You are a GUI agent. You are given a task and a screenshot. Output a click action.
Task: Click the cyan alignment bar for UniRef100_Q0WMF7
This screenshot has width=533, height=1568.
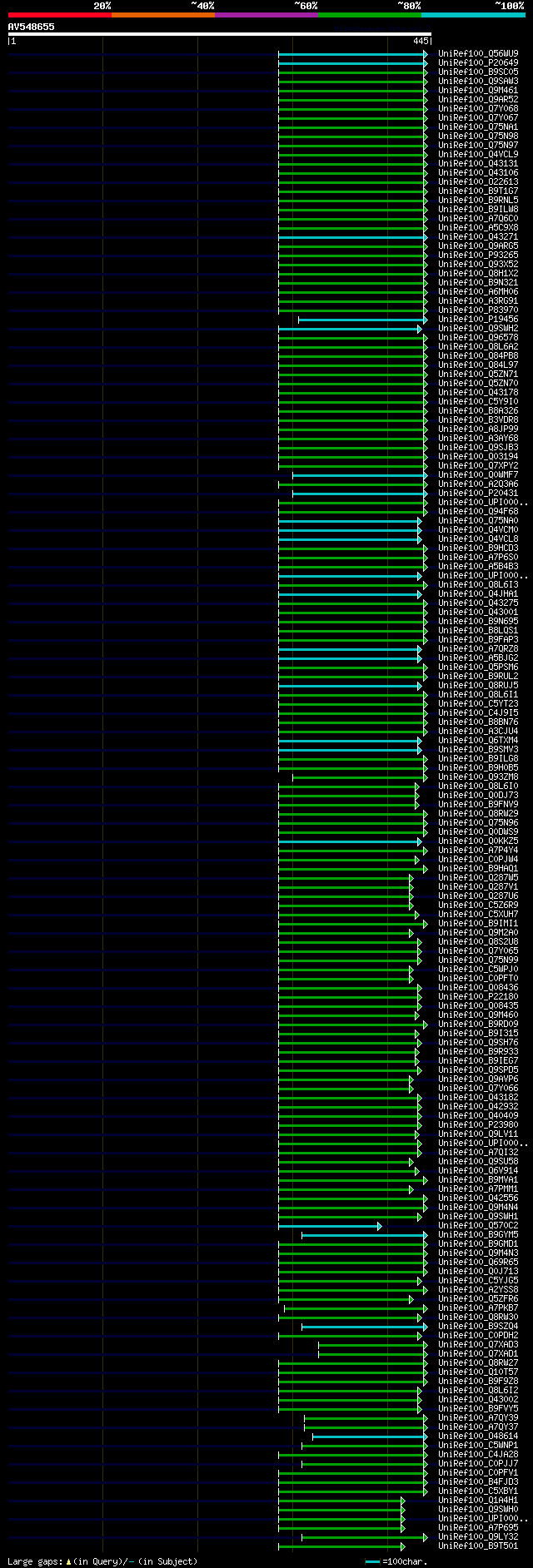pos(360,475)
